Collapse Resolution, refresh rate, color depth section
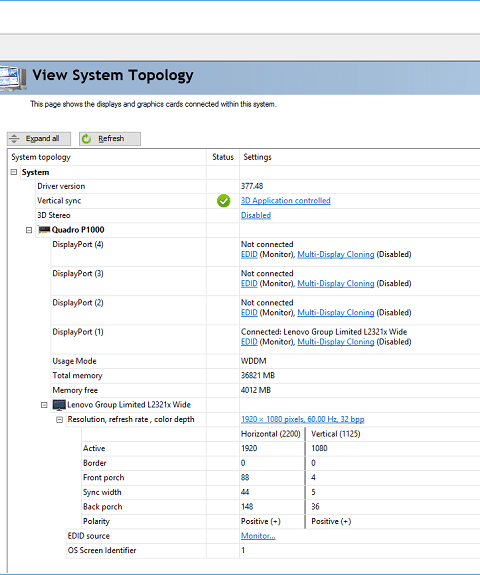Screen dimensions: 480x575 (x=59, y=420)
